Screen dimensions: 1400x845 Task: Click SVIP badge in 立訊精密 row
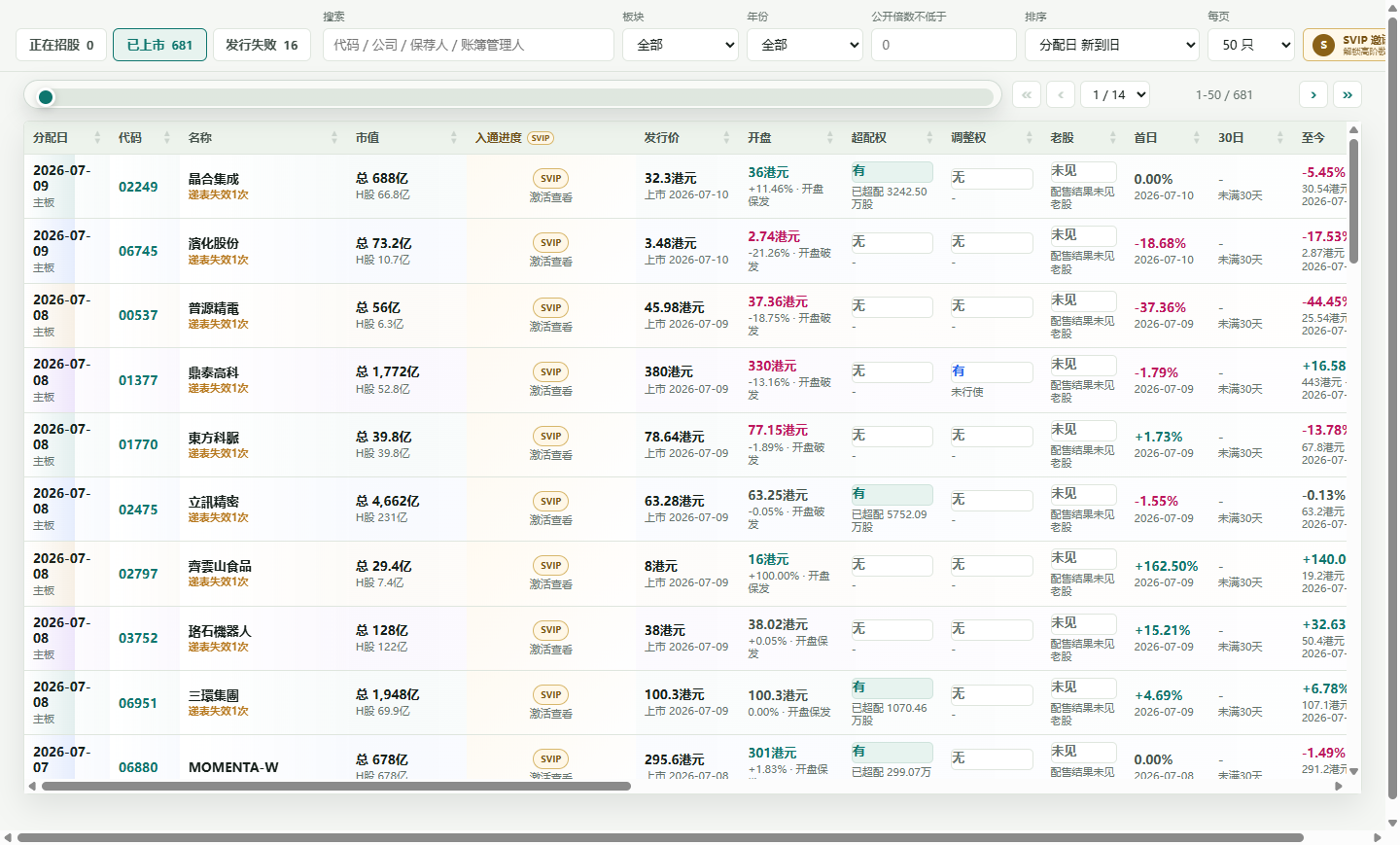coord(551,502)
